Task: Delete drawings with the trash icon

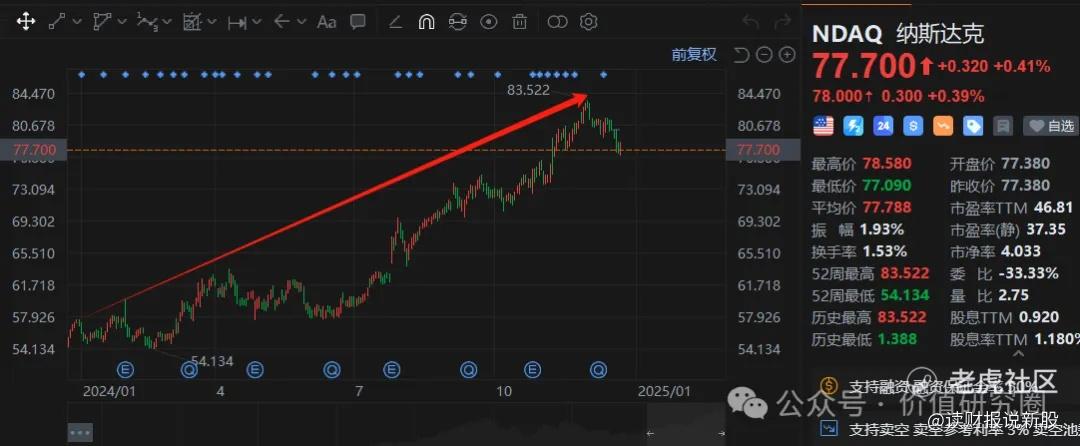Action: tap(519, 22)
